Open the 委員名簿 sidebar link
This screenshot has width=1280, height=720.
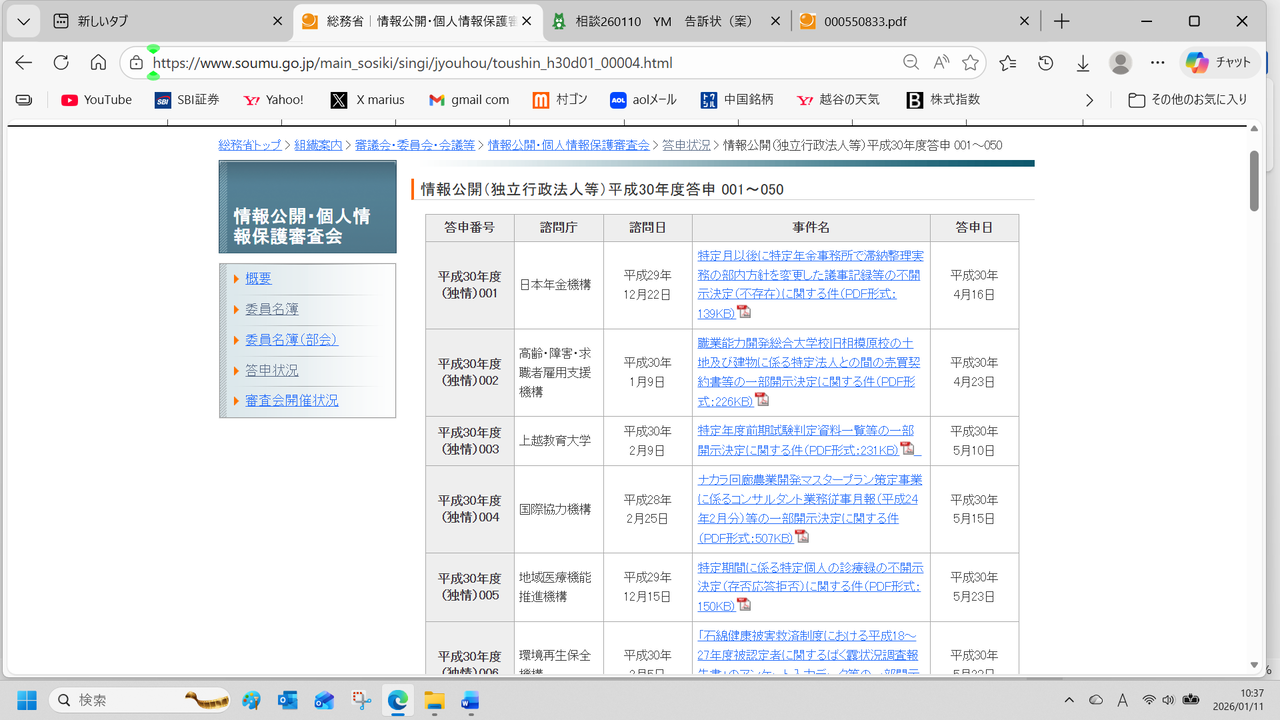272,309
